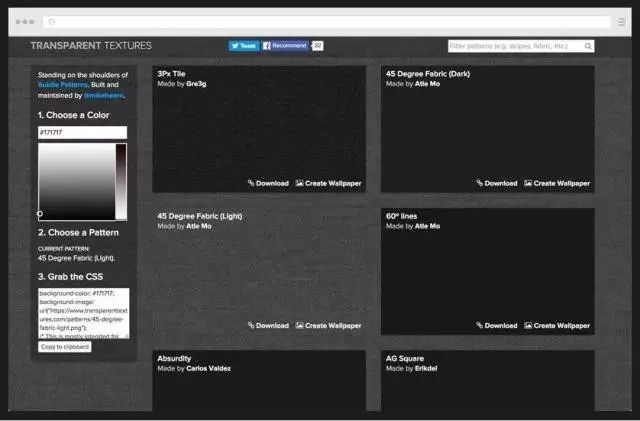Click the Facebook recommend count bubble
The image size is (640, 421).
coord(318,46)
